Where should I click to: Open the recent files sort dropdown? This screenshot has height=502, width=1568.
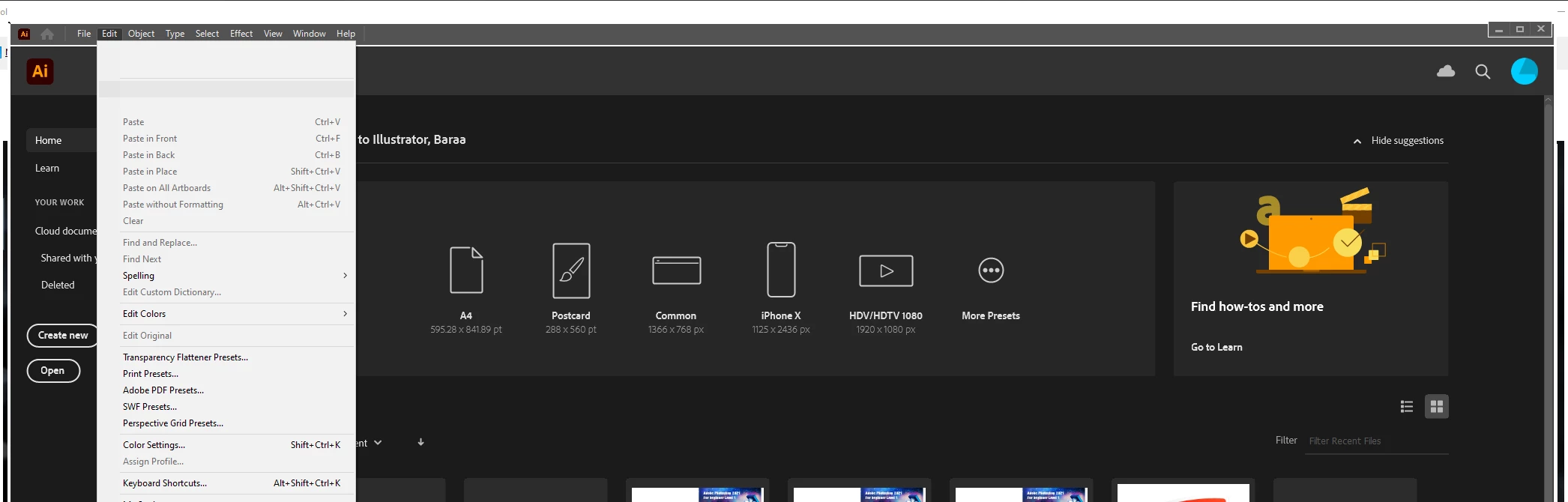click(x=370, y=443)
